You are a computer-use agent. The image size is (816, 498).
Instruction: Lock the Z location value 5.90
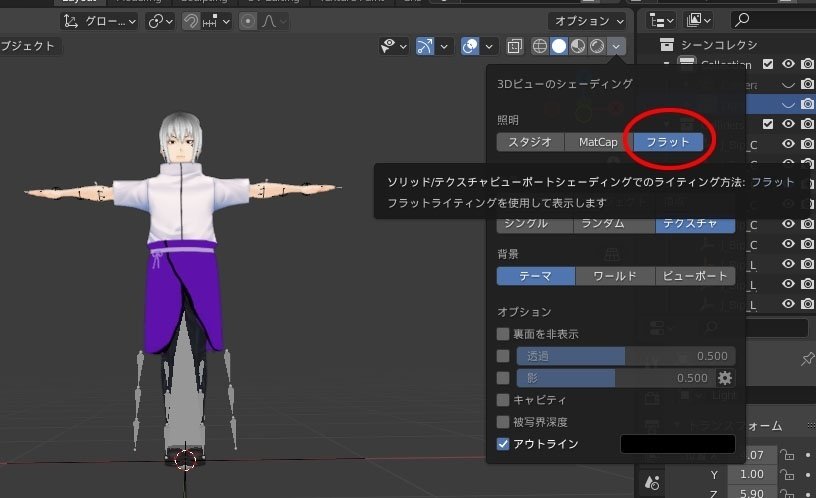click(x=787, y=493)
